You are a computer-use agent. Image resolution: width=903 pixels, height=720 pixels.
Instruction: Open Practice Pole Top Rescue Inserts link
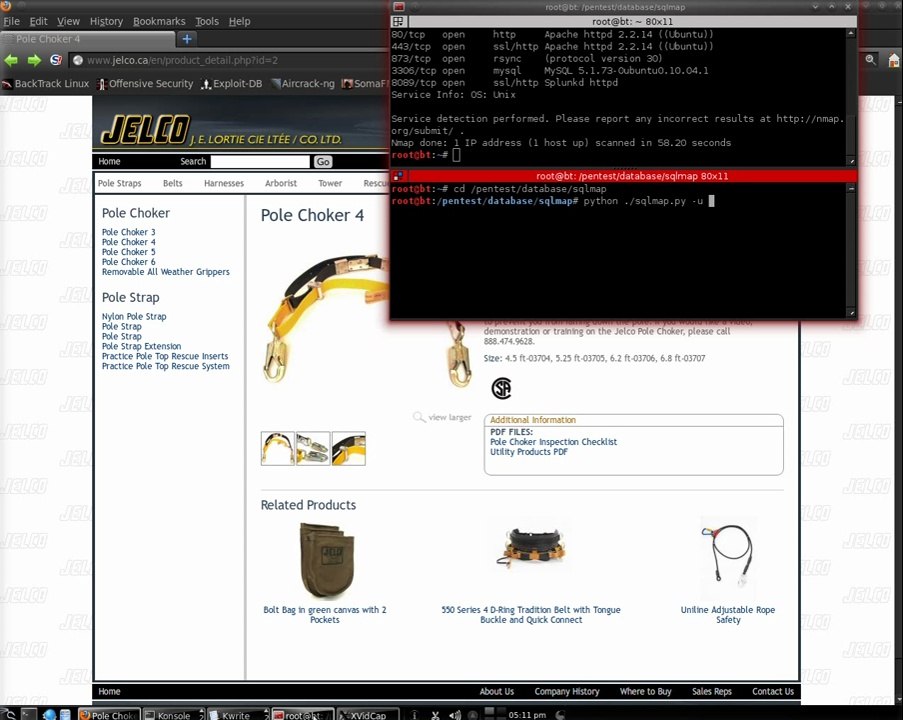[165, 356]
